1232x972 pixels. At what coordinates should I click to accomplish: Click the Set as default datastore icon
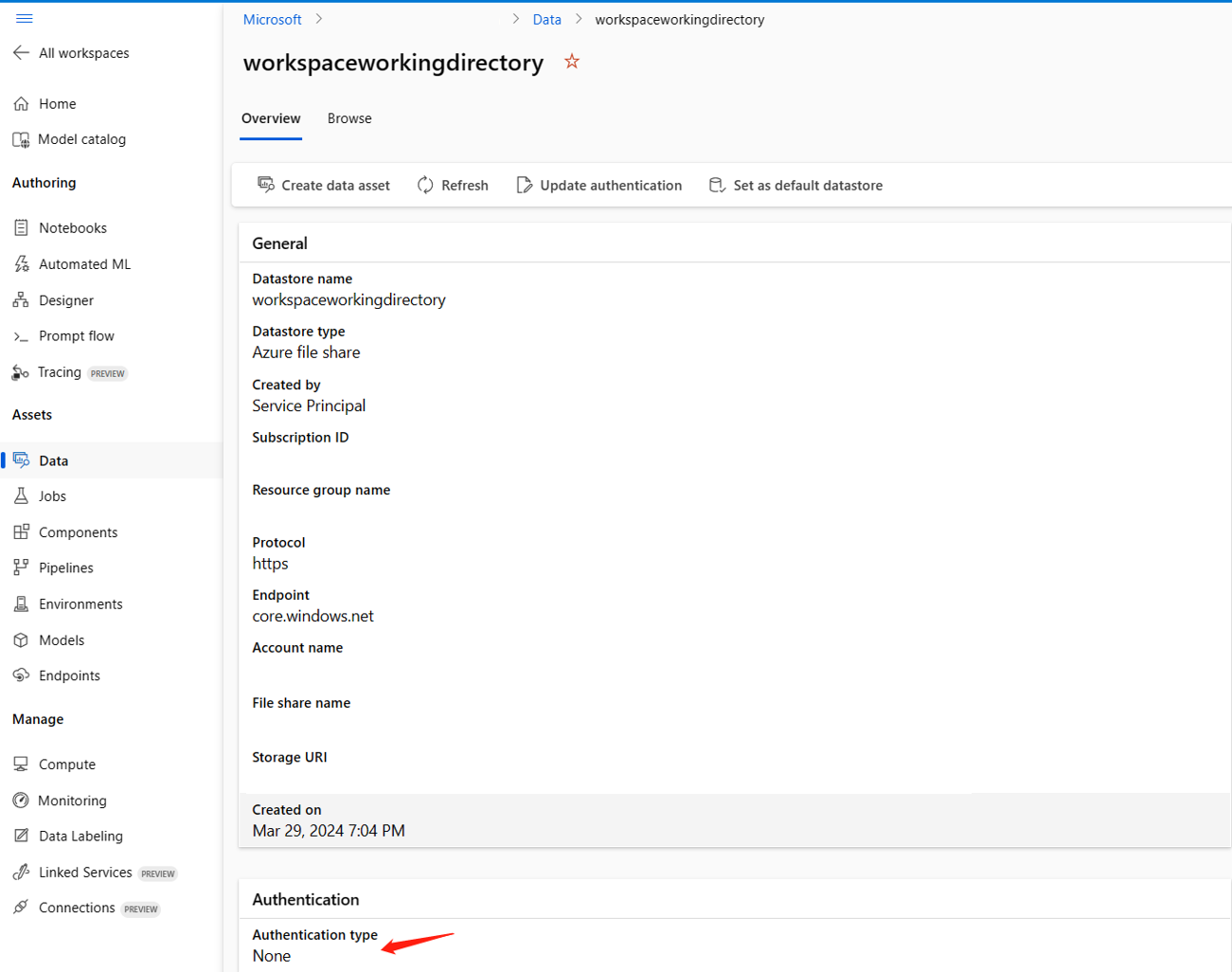point(717,185)
